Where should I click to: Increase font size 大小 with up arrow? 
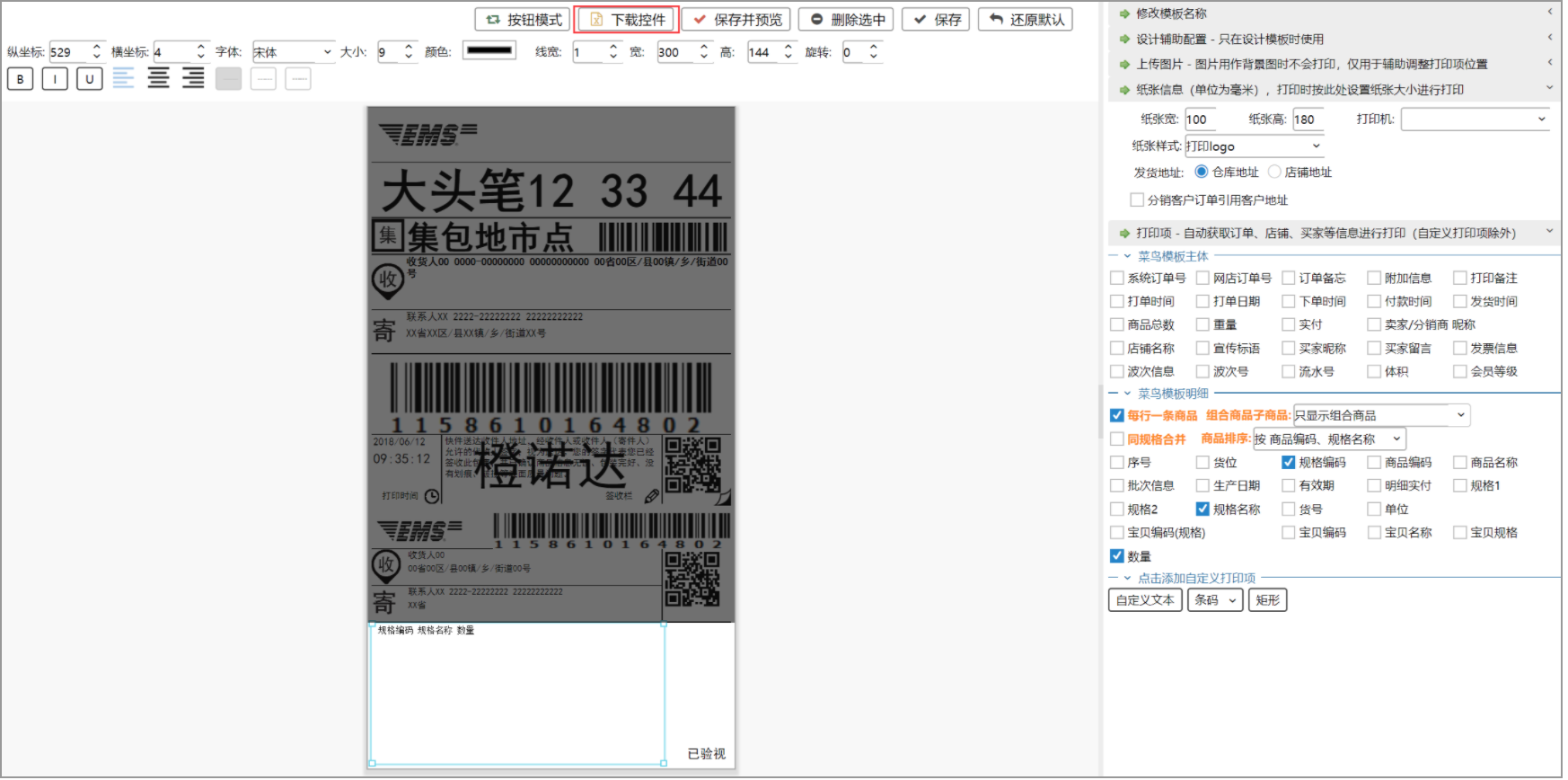tap(410, 47)
